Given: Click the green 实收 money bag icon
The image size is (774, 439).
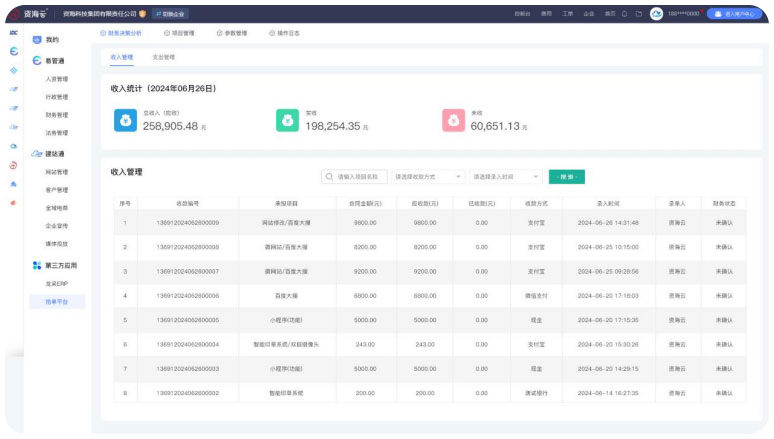Looking at the screenshot, I should pos(288,120).
